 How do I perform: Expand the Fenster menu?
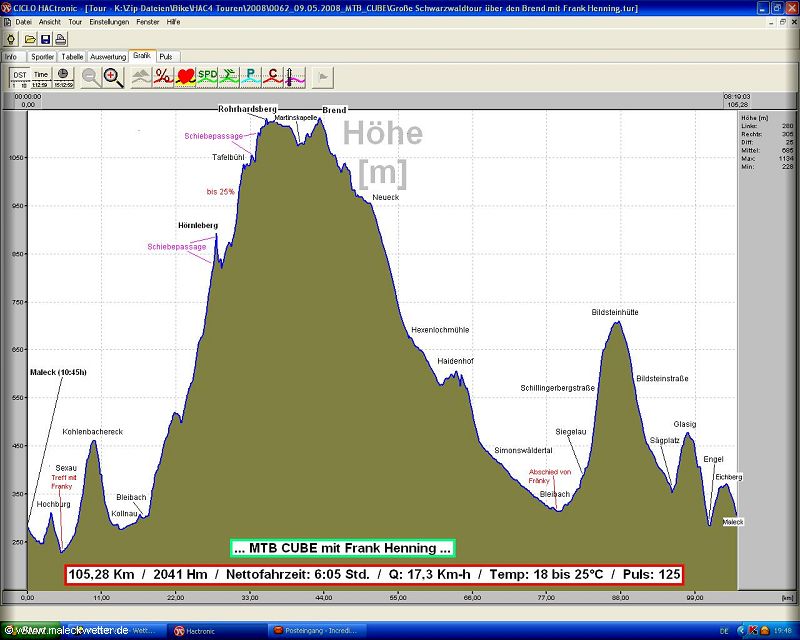click(147, 21)
